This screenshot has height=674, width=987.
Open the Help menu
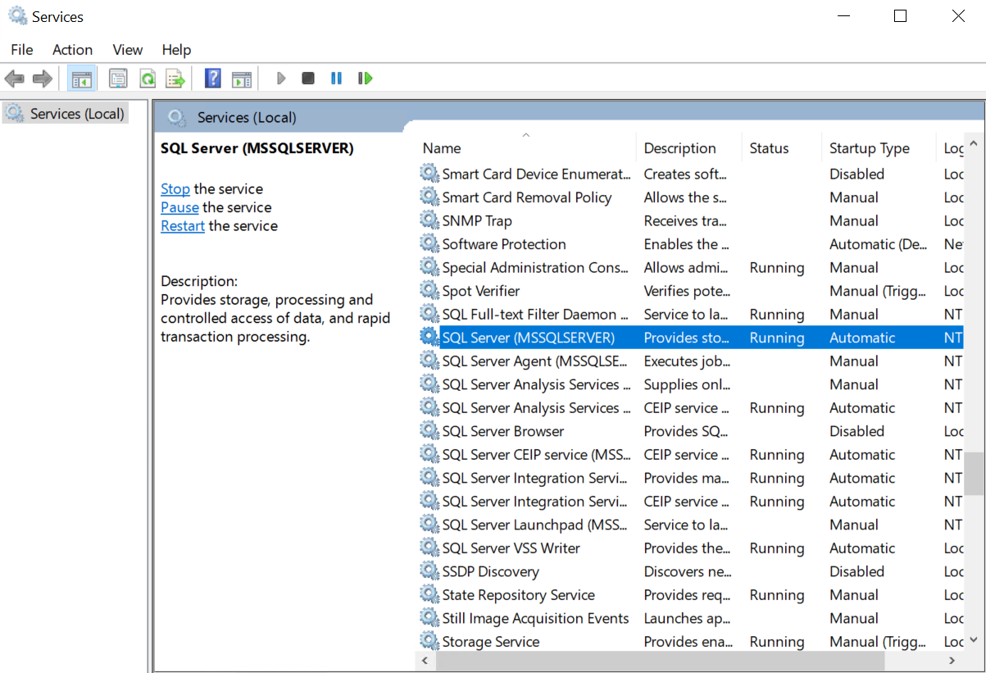[x=176, y=50]
